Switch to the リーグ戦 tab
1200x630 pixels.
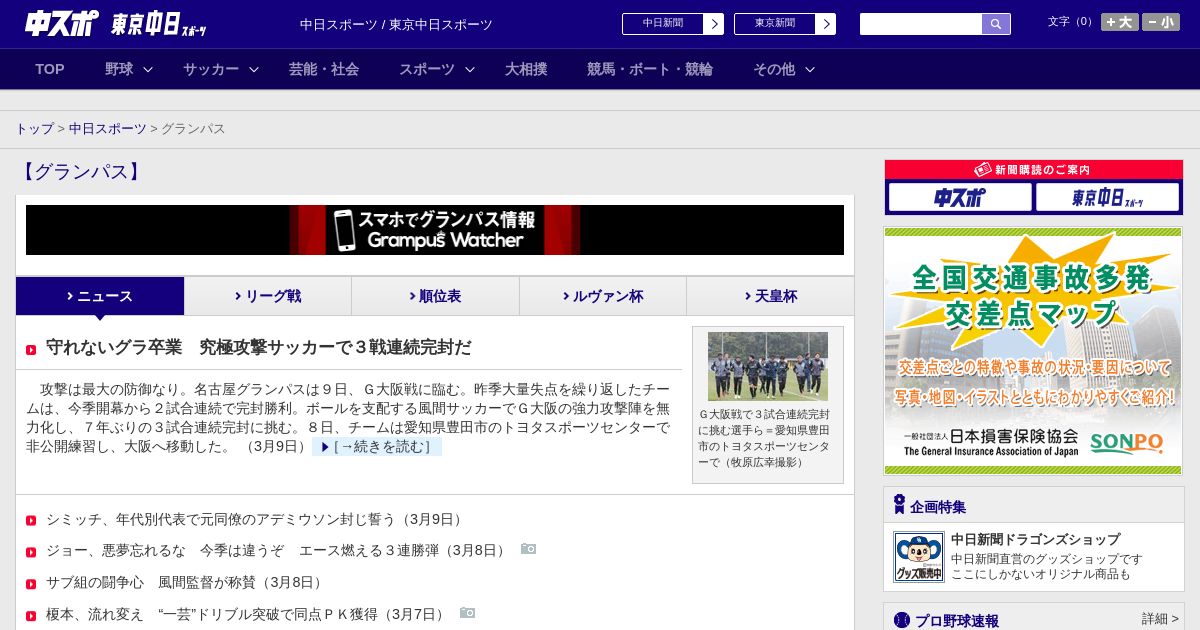(268, 296)
